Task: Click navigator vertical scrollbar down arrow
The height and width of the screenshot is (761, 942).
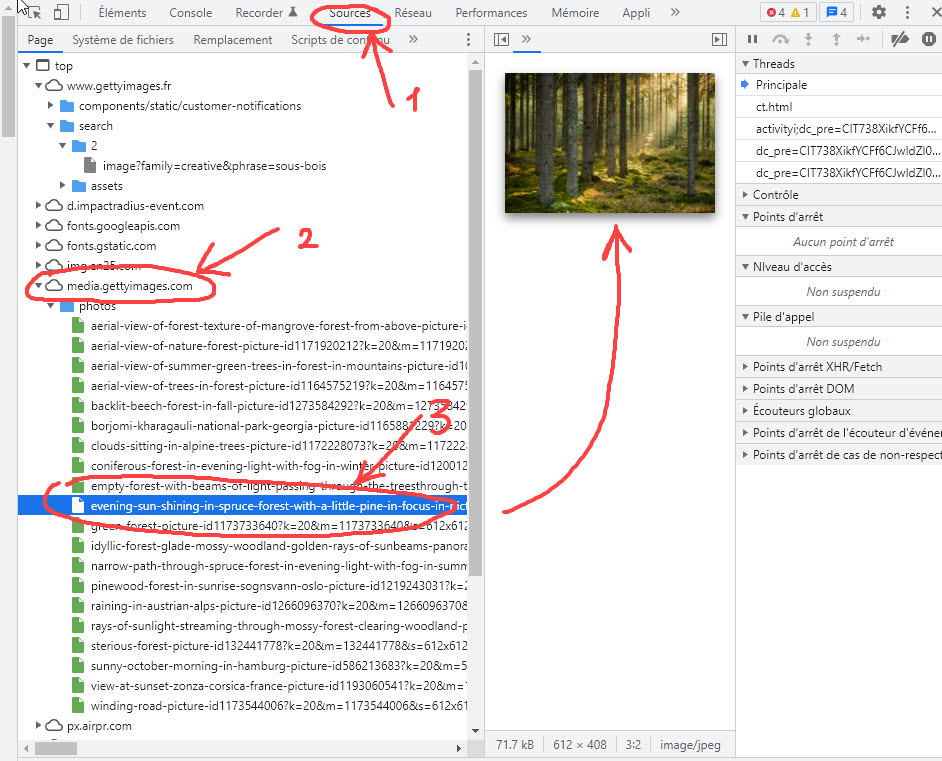Action: click(x=475, y=731)
